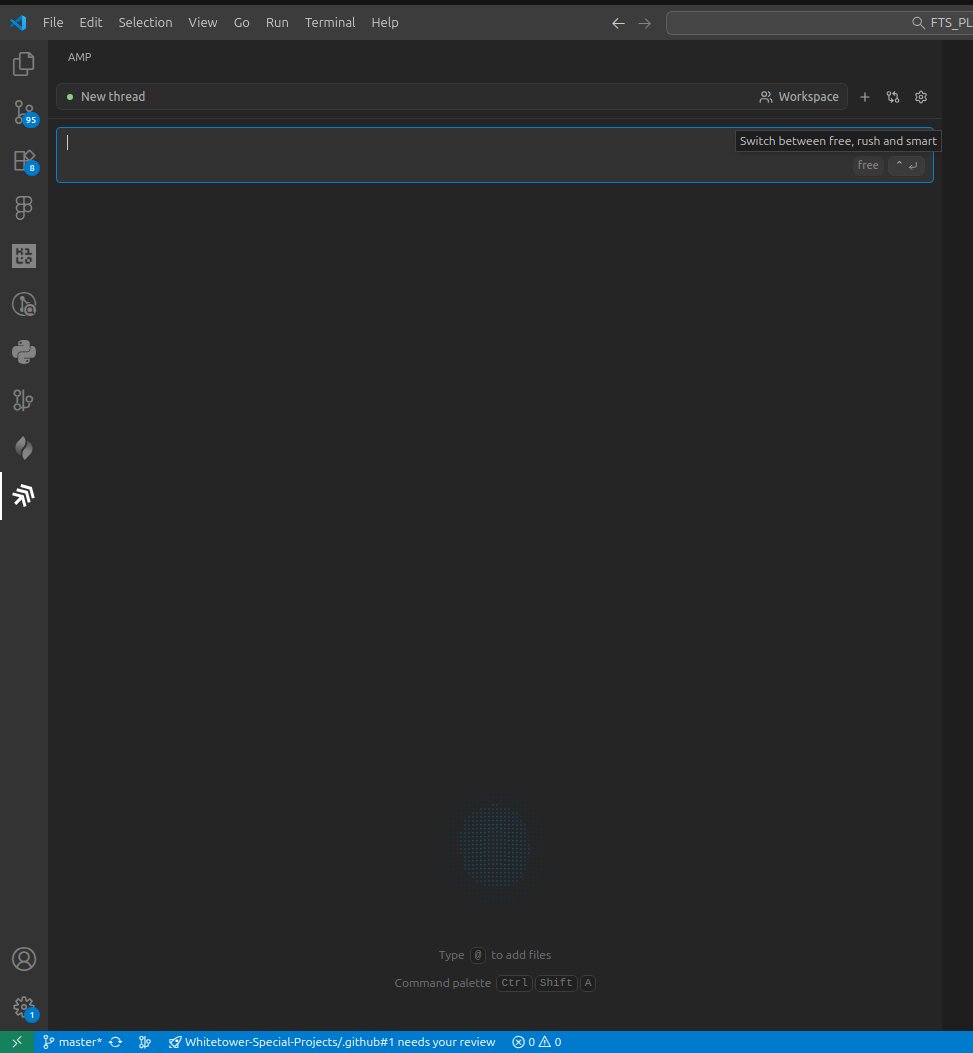Open the Run menu
This screenshot has width=973, height=1053.
click(276, 22)
